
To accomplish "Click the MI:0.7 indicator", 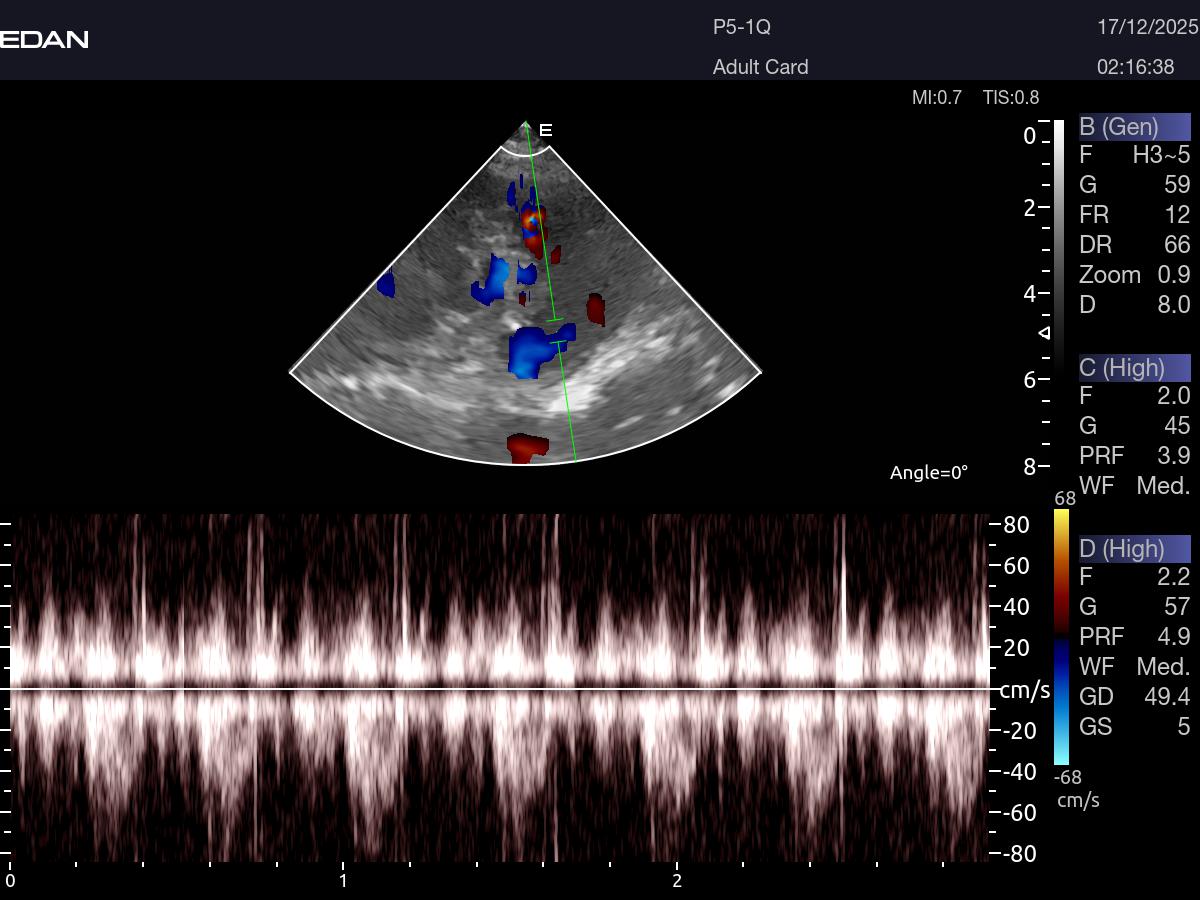I will (936, 97).
